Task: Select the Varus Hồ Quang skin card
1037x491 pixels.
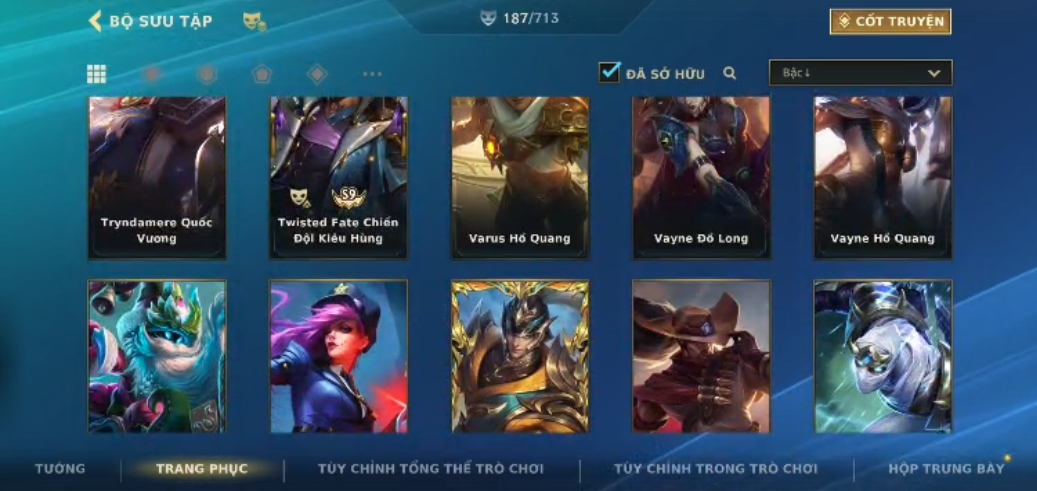Action: point(520,177)
